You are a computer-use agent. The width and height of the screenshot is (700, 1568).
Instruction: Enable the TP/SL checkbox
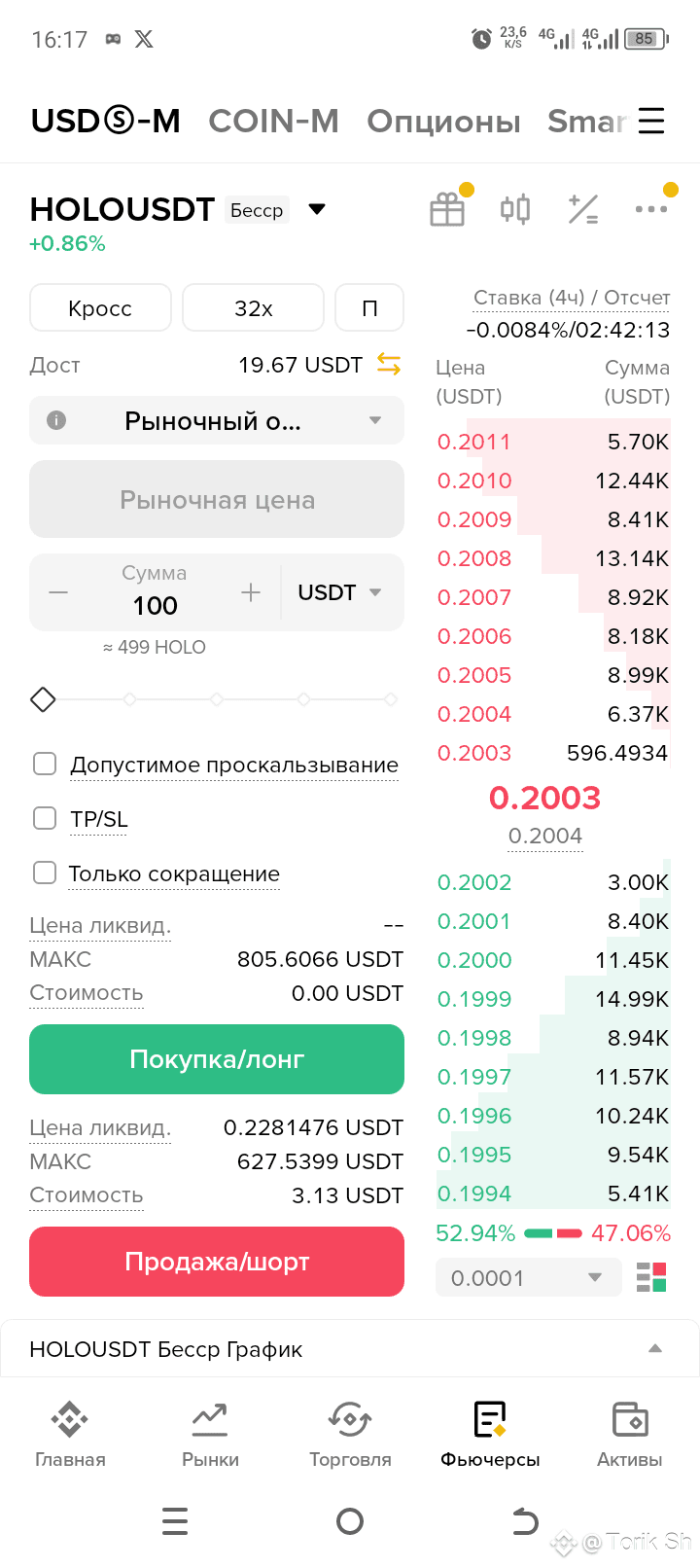click(x=45, y=818)
